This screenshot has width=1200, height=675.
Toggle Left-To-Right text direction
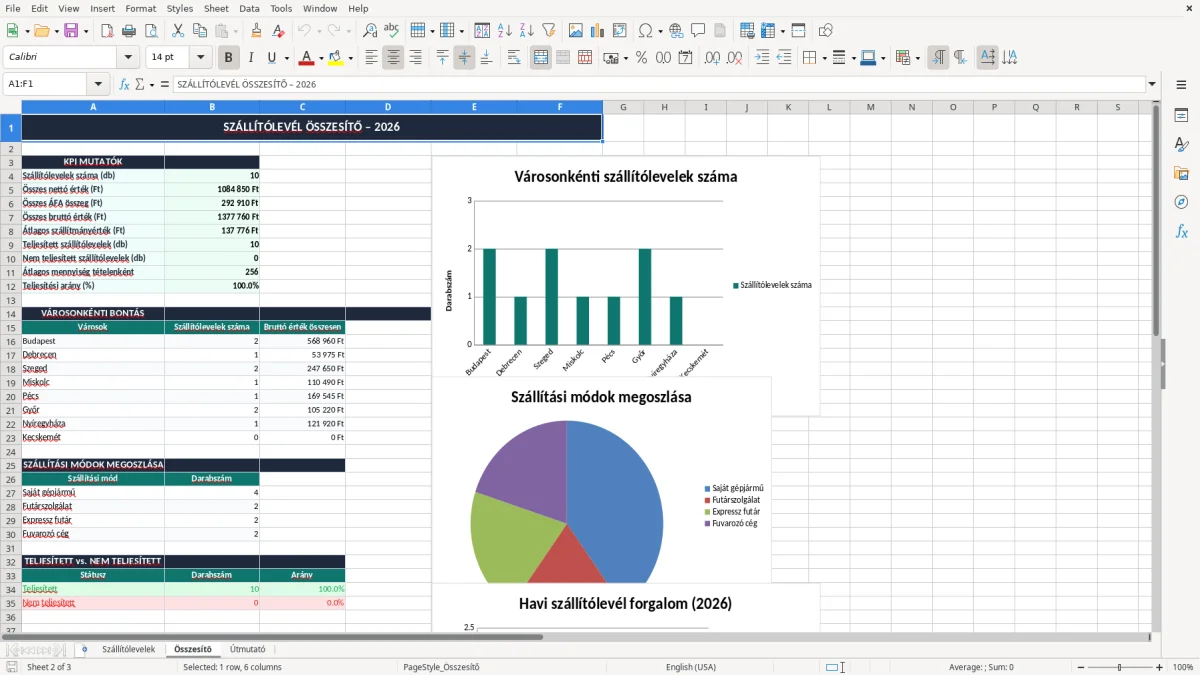(x=938, y=58)
